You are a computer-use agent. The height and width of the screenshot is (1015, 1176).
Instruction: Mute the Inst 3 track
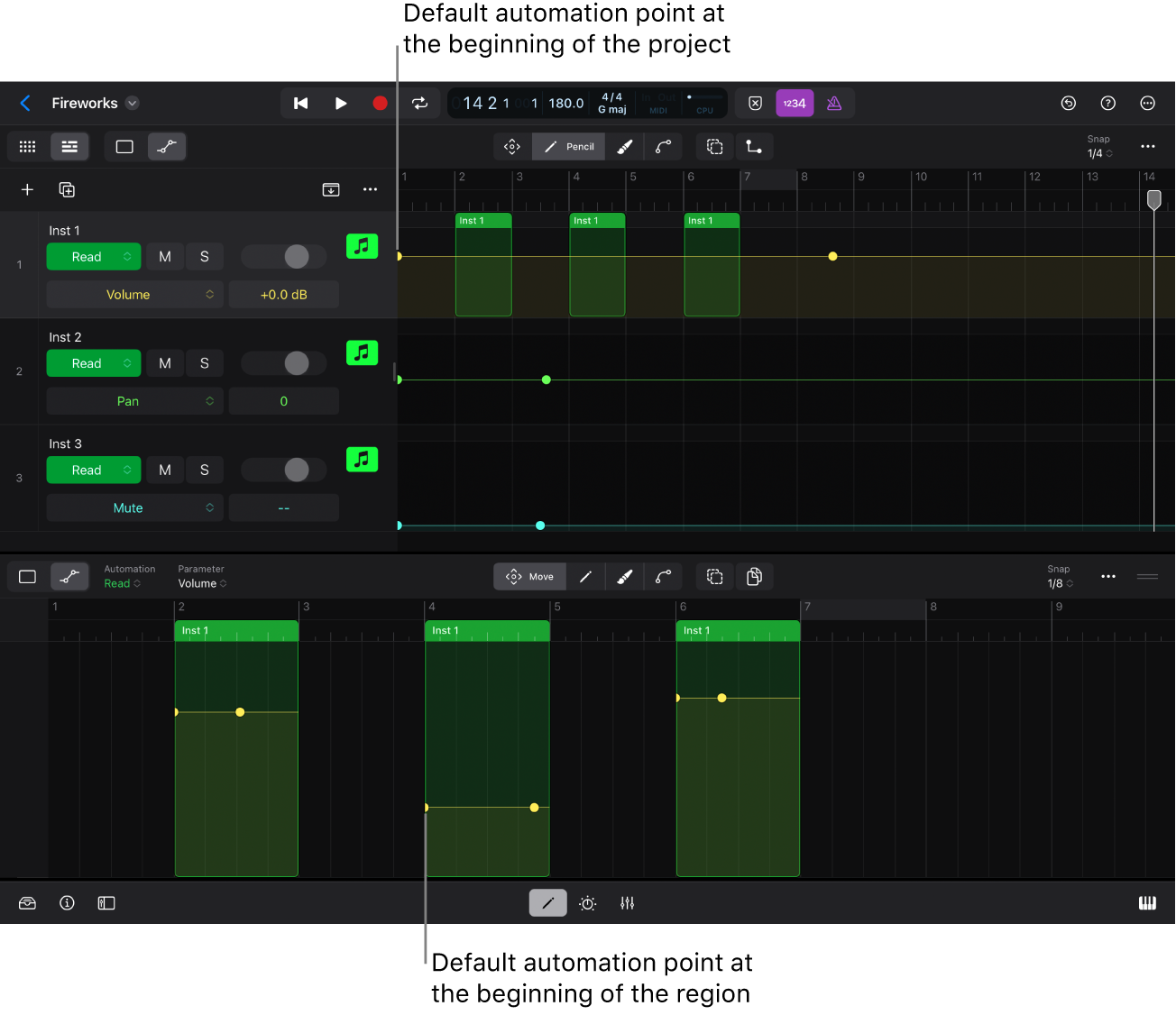pos(165,470)
